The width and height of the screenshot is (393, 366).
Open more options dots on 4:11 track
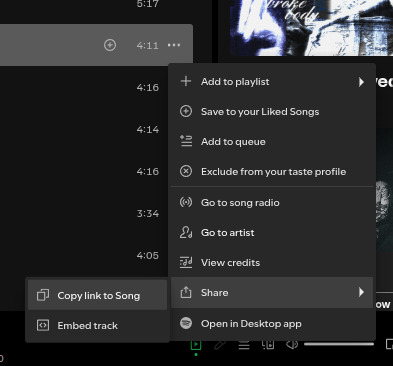[x=174, y=45]
